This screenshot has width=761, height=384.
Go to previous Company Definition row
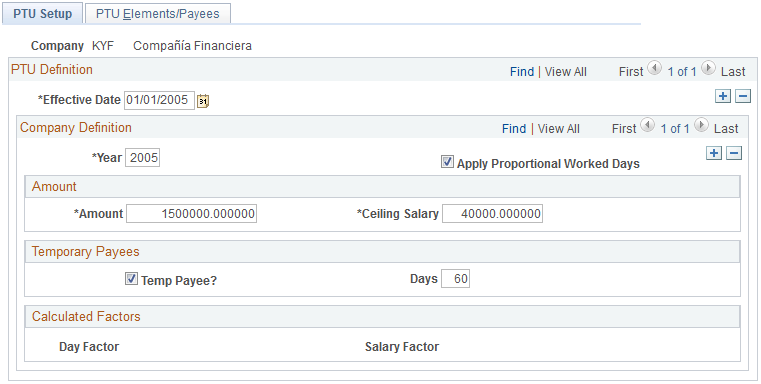tap(647, 125)
